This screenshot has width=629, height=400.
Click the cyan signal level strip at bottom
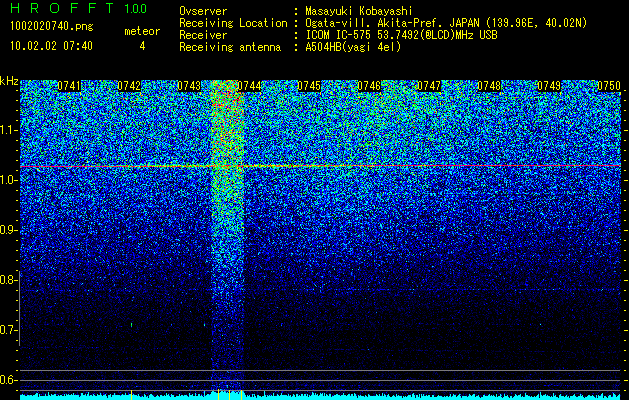(320, 396)
